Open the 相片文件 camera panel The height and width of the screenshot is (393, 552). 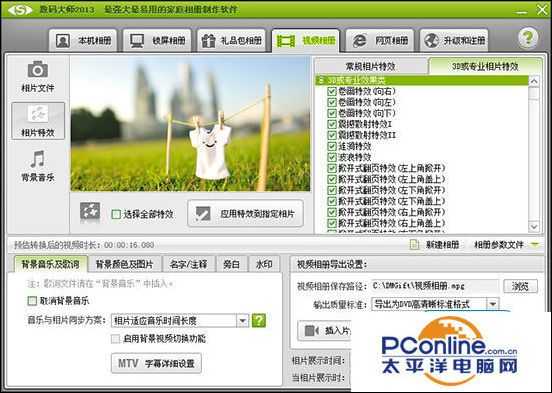tap(38, 76)
